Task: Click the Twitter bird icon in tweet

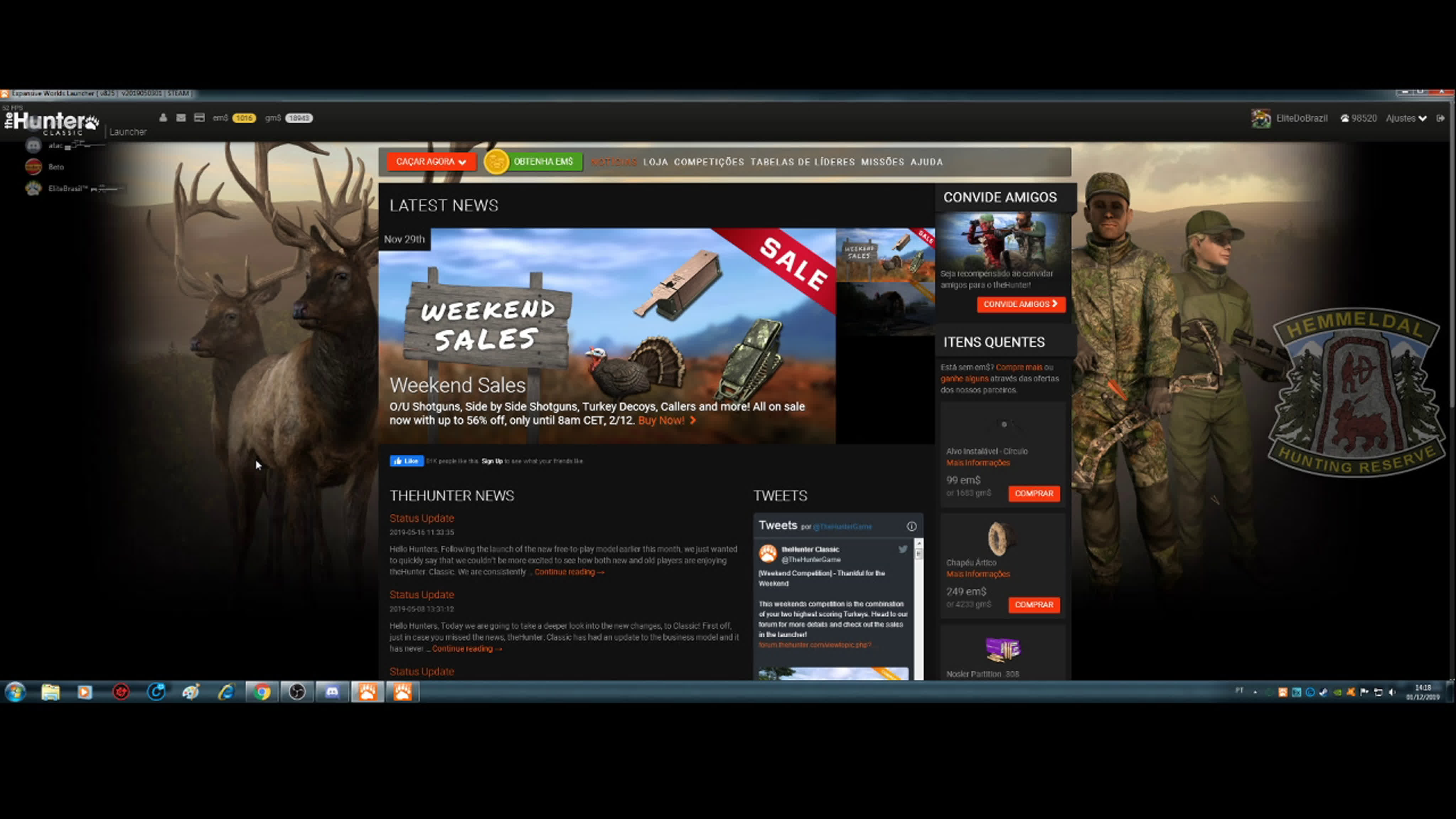Action: [x=903, y=549]
